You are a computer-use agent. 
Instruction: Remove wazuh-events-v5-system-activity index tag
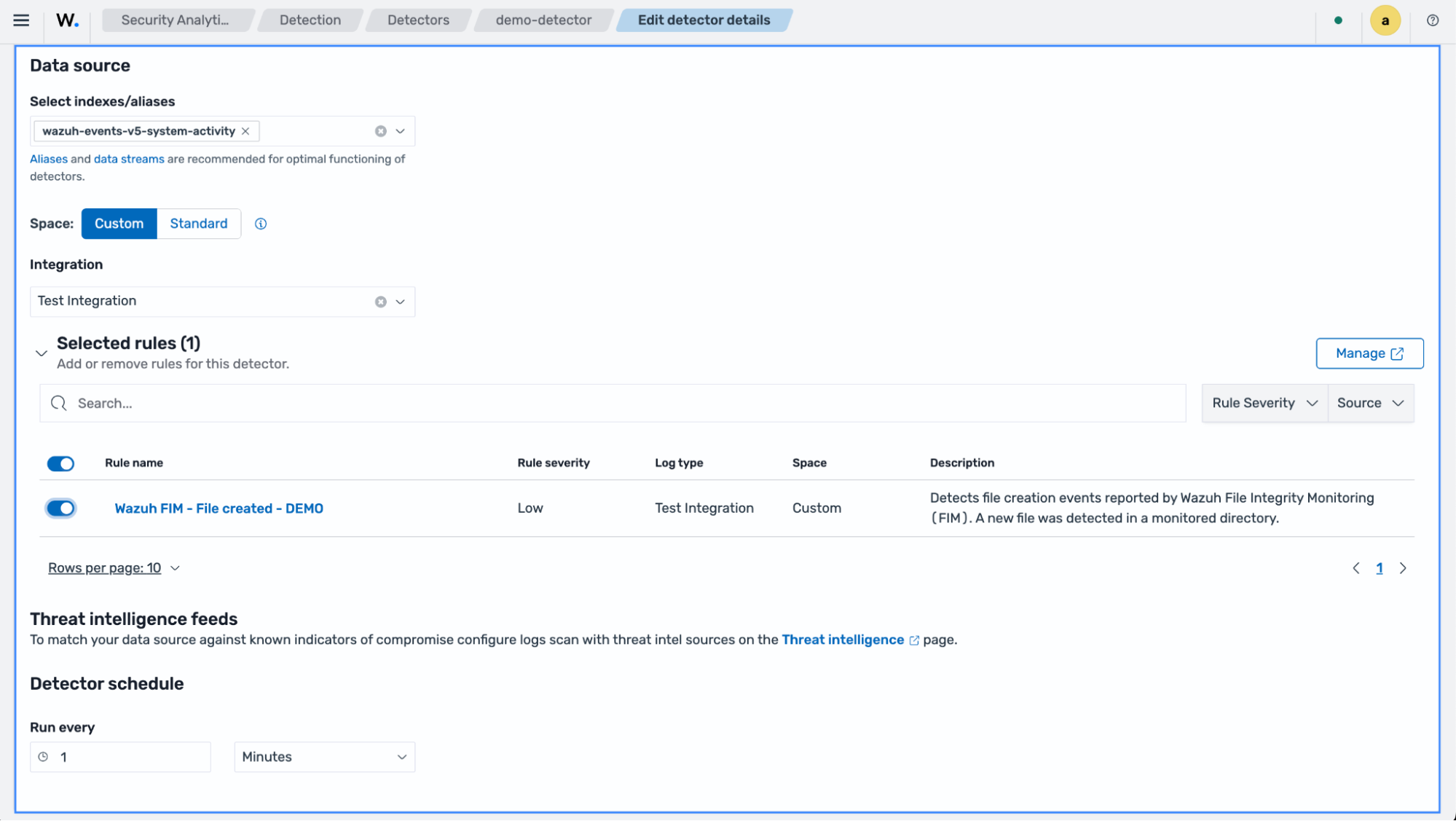point(245,131)
